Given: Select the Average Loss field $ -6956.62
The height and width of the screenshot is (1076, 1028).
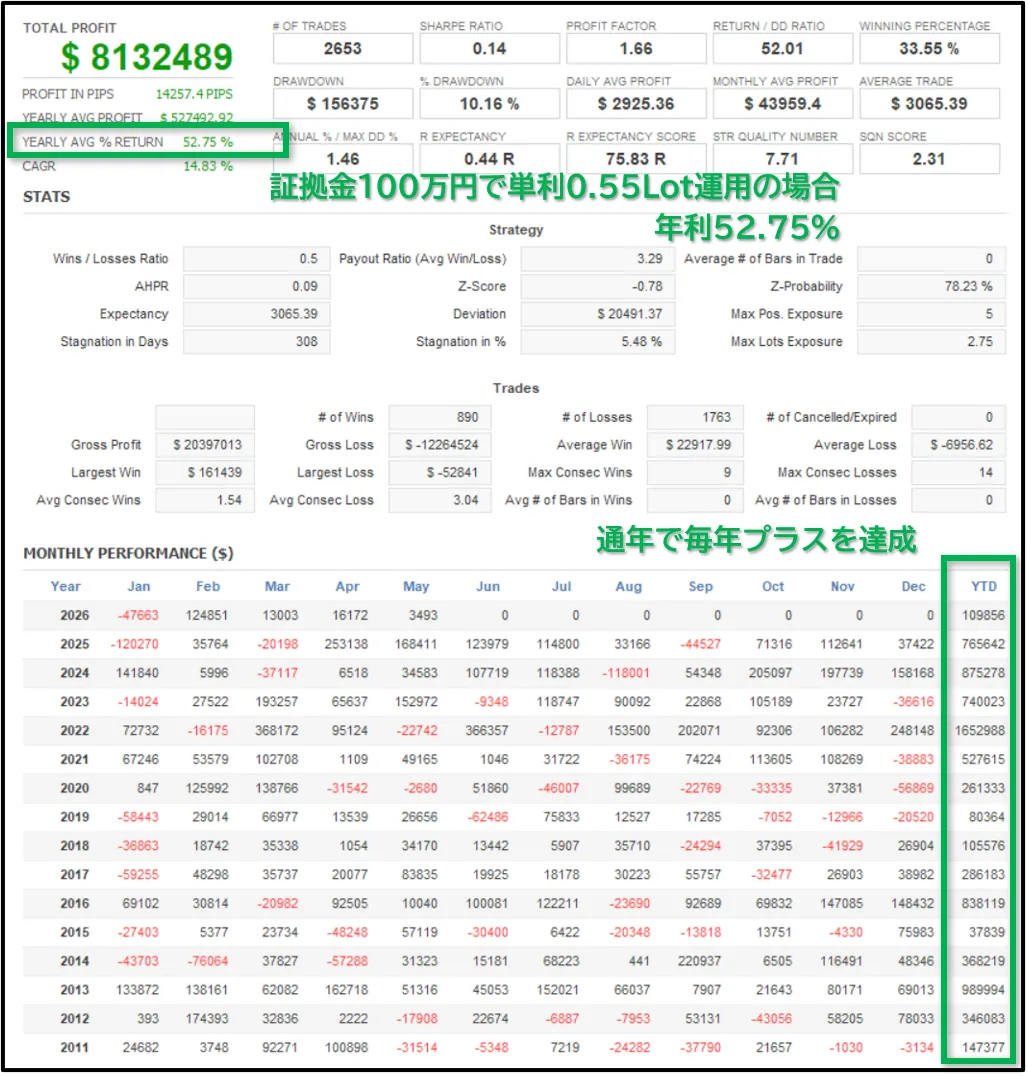Looking at the screenshot, I should click(959, 445).
